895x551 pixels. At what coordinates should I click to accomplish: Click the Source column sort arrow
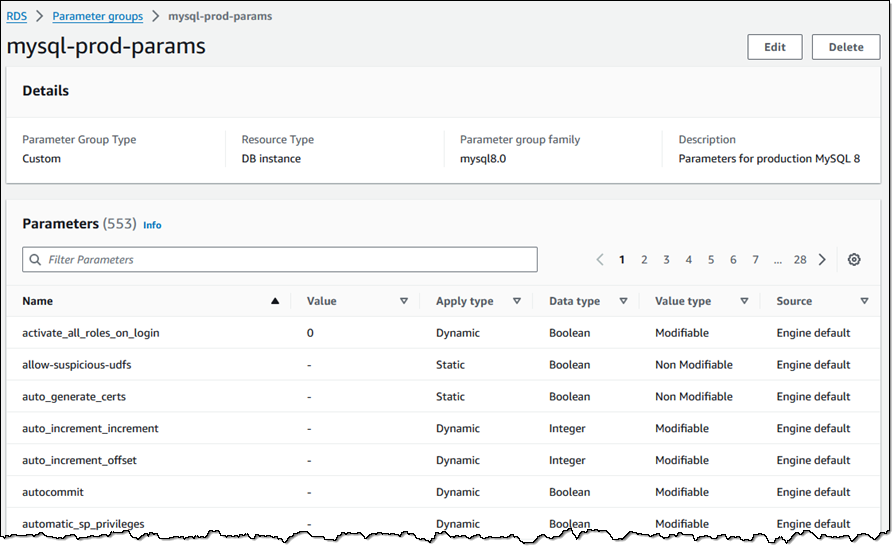[x=864, y=301]
